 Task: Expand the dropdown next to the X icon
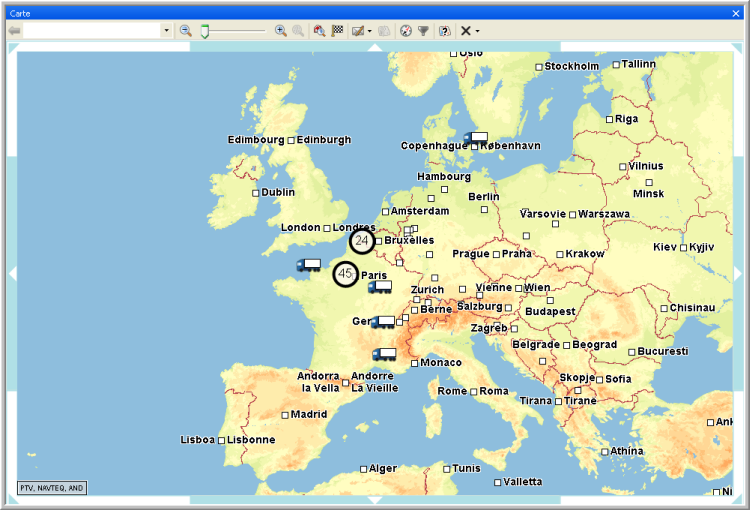478,31
